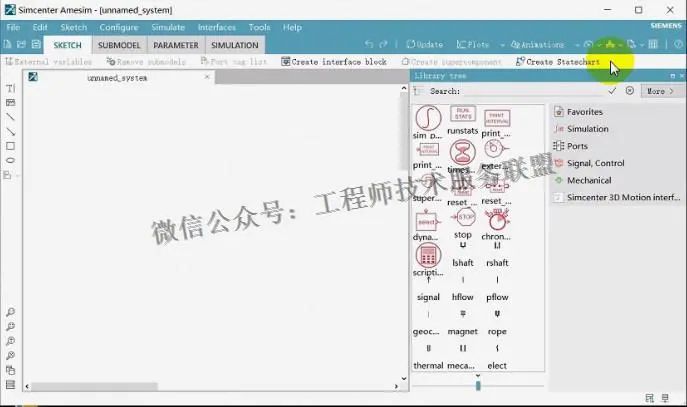The width and height of the screenshot is (687, 407).
Task: Pick the lshaft port component
Action: [x=463, y=255]
